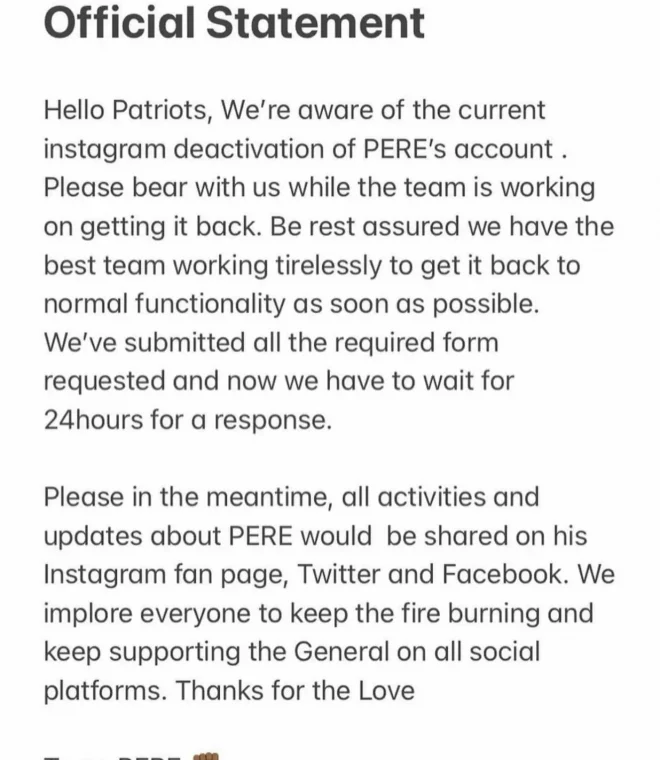
Task: Click the phrase "as soon as possible"
Action: coord(437,303)
